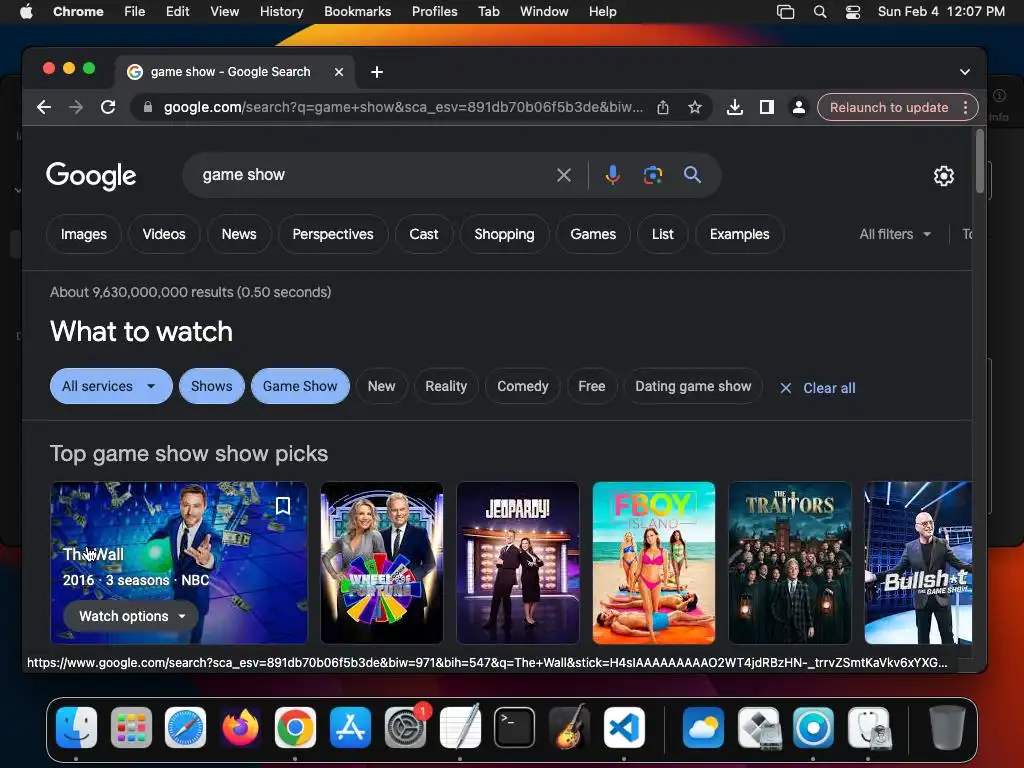This screenshot has width=1024, height=768.
Task: Click Relaunch to update button
Action: (x=889, y=107)
